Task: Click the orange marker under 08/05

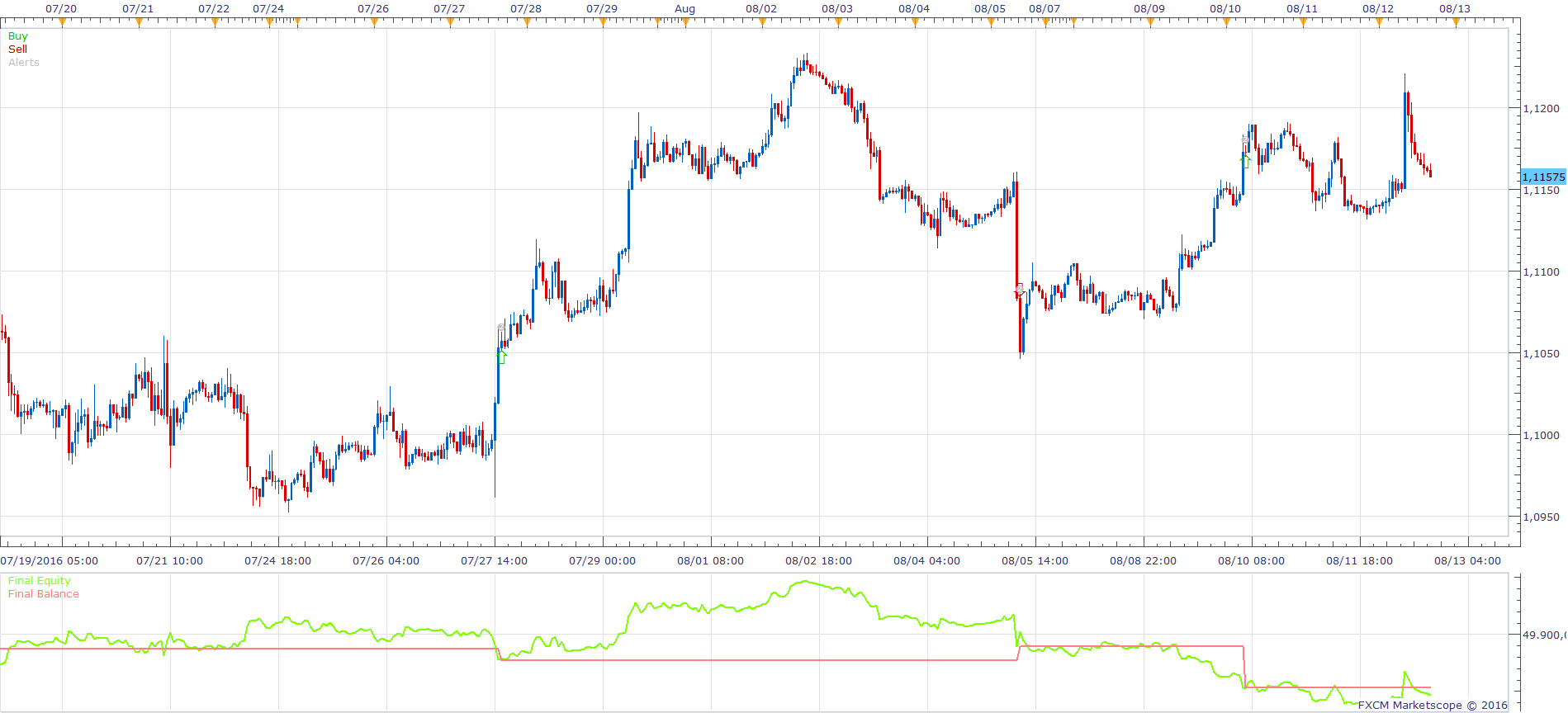Action: pos(991,22)
